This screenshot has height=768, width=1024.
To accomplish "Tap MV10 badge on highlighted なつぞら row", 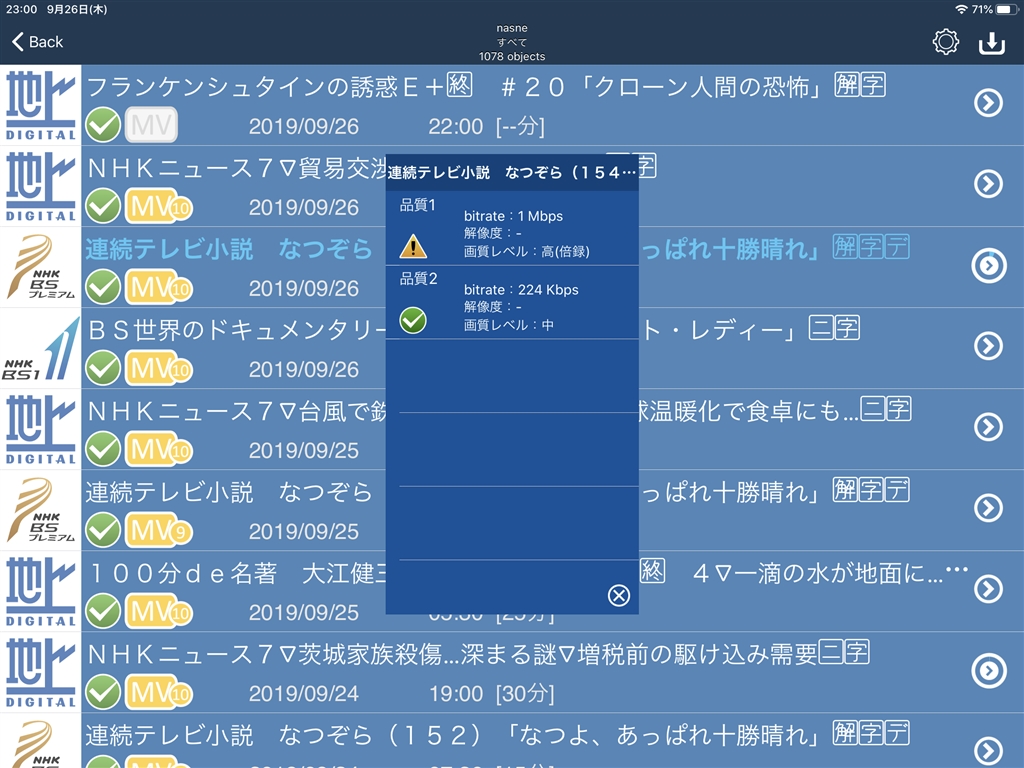I will click(159, 287).
